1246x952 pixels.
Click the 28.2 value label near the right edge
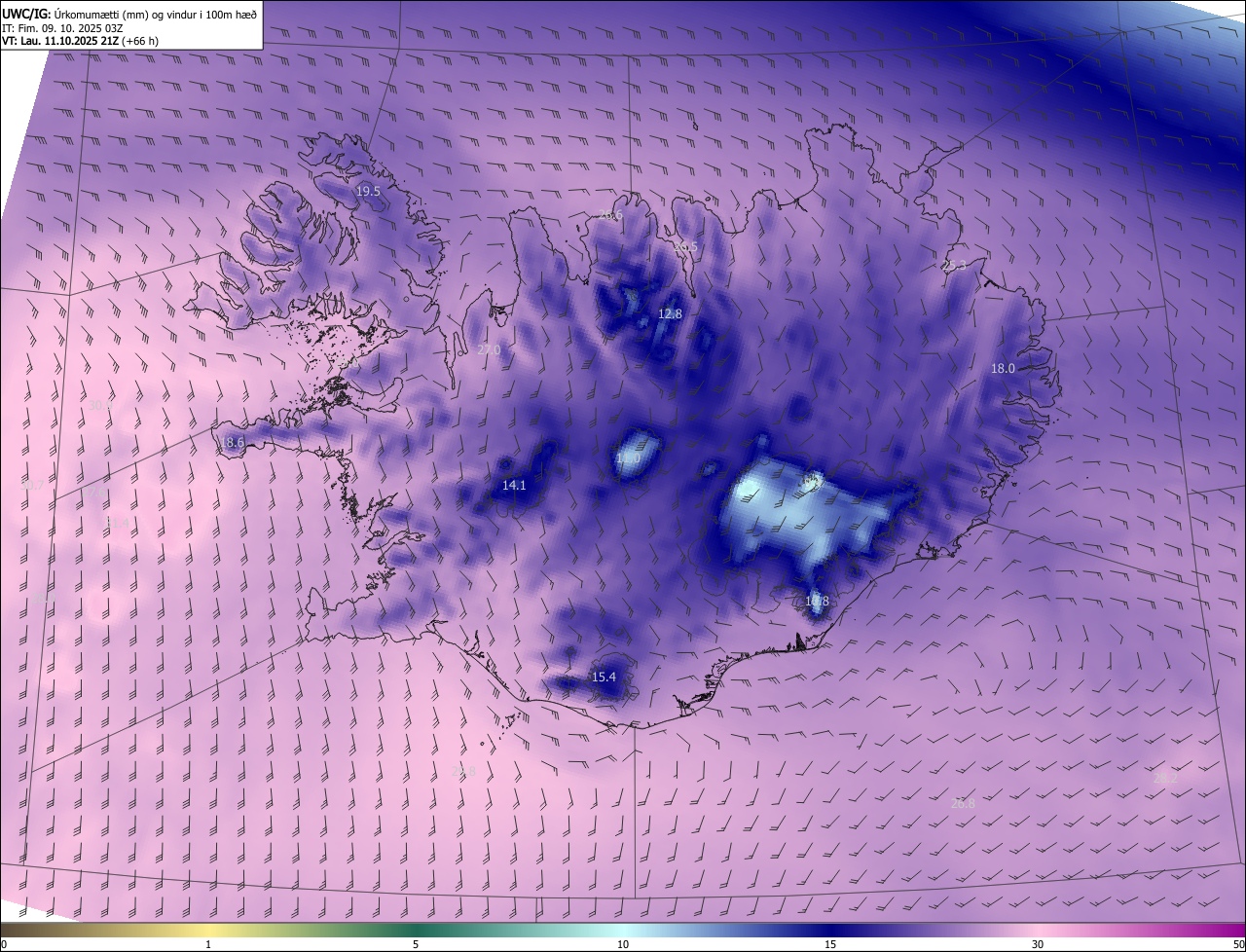click(1165, 778)
